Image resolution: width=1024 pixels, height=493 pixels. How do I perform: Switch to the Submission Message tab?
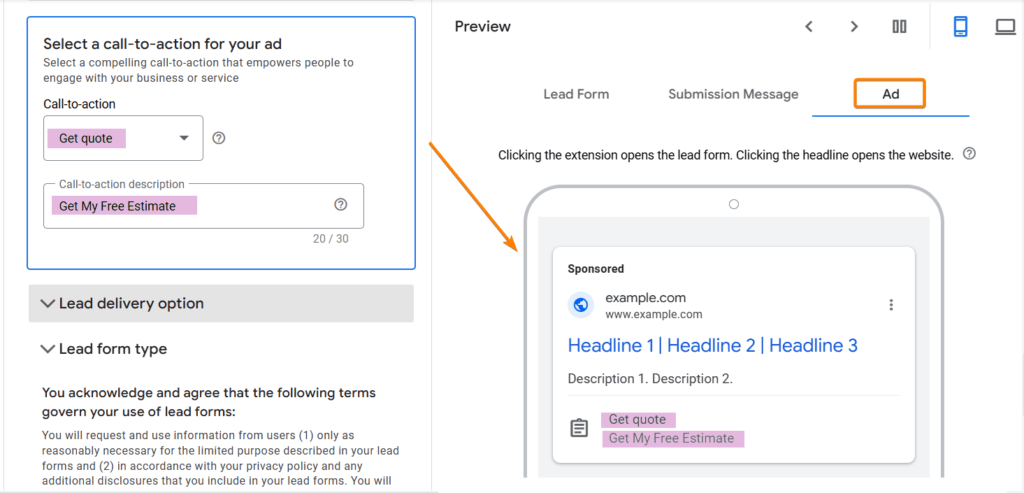point(733,94)
